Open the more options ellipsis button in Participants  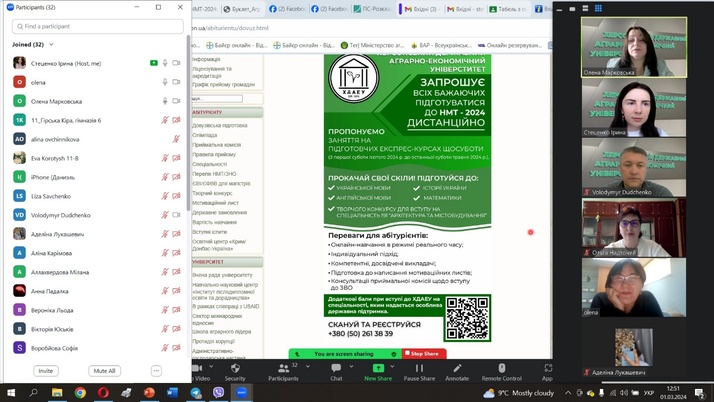point(156,371)
